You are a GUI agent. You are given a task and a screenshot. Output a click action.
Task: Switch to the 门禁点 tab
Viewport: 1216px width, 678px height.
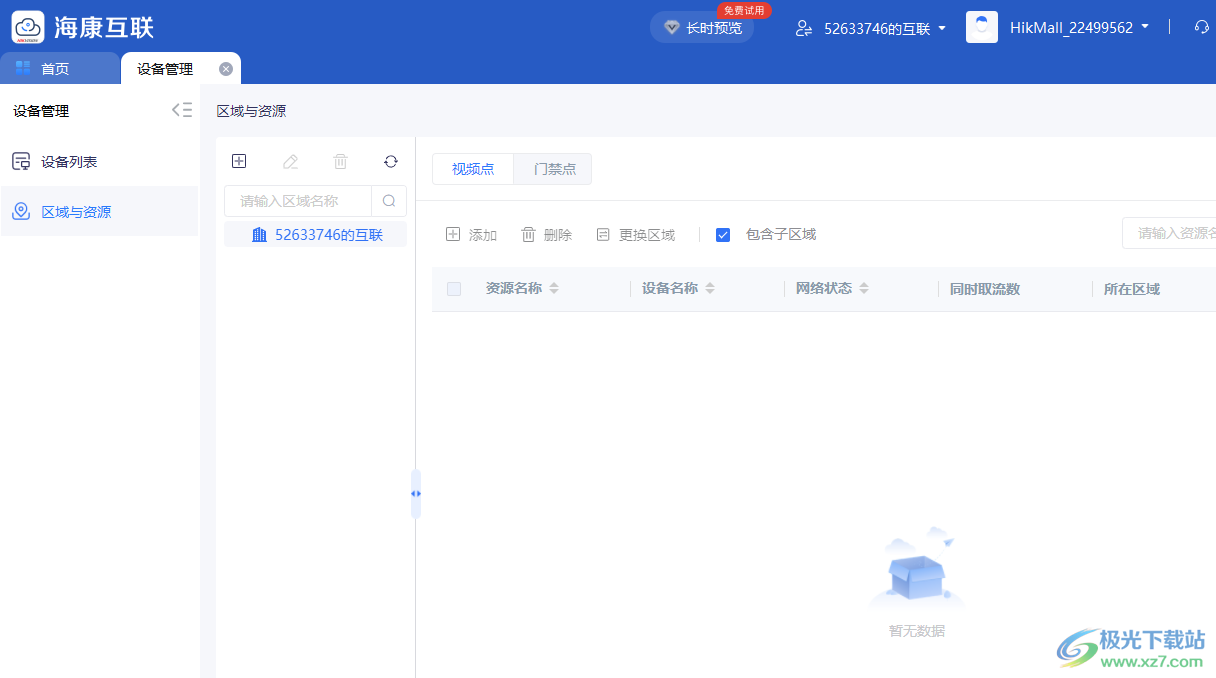tap(552, 168)
